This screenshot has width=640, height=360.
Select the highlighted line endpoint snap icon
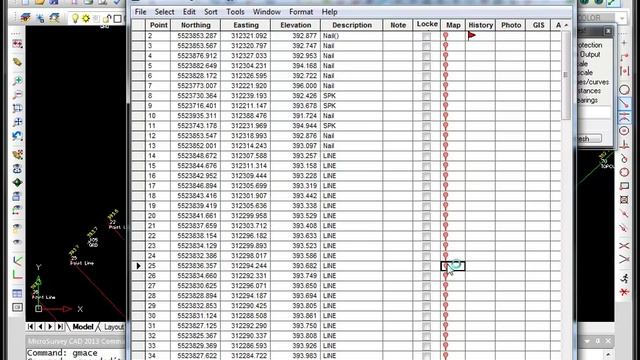pos(624,104)
